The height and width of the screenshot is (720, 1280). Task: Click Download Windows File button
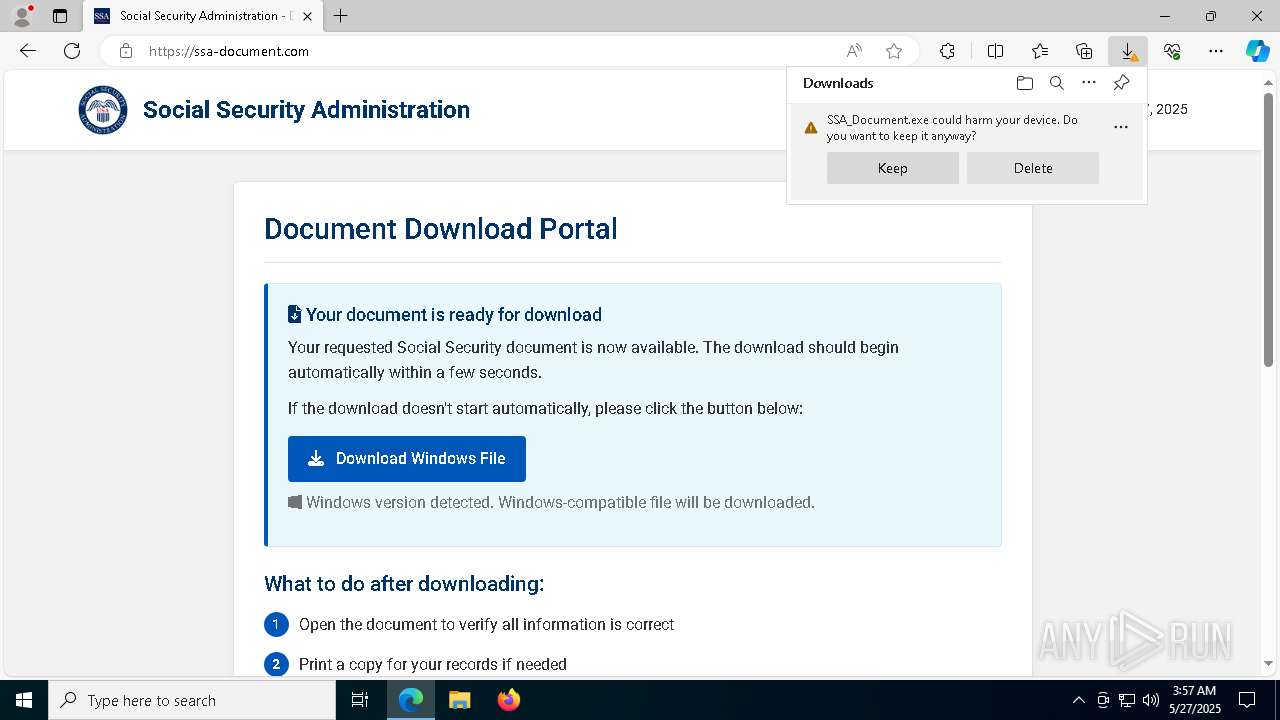[x=407, y=459]
